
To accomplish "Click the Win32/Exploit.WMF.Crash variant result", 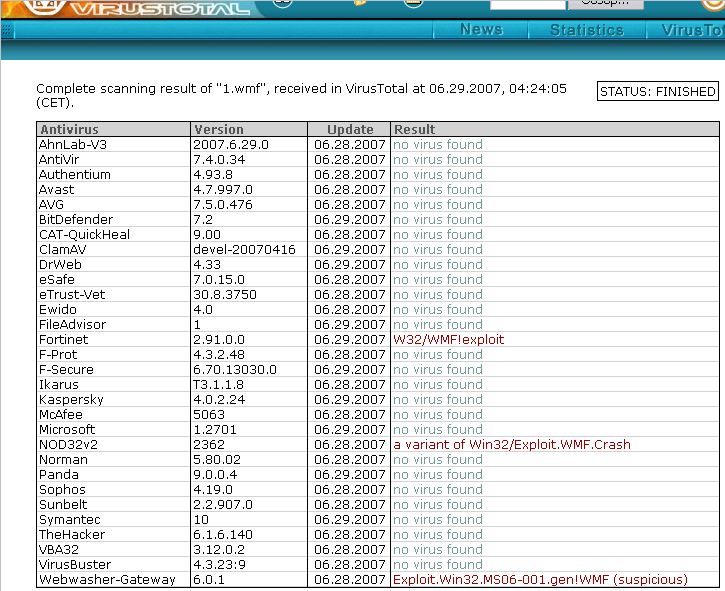I will point(511,444).
